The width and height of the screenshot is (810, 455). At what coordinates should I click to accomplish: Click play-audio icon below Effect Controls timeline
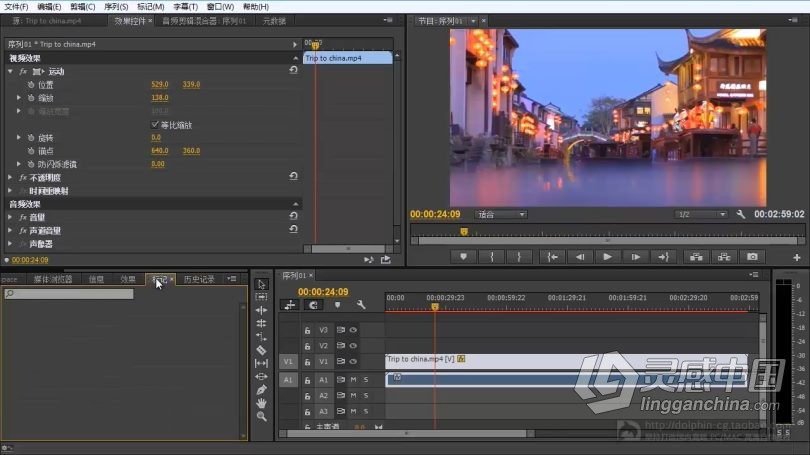tap(368, 260)
